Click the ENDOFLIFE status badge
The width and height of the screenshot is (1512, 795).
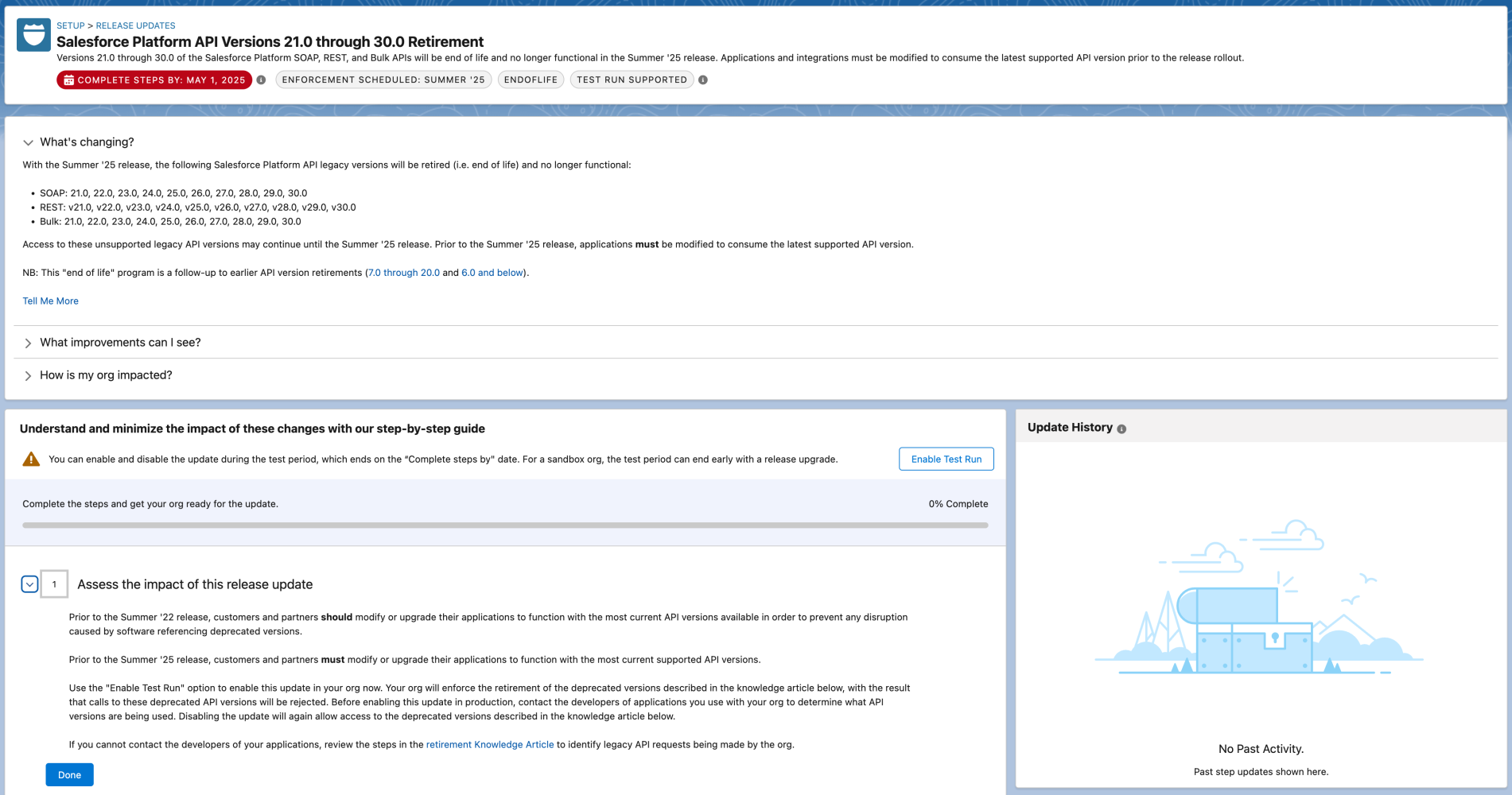pos(530,79)
